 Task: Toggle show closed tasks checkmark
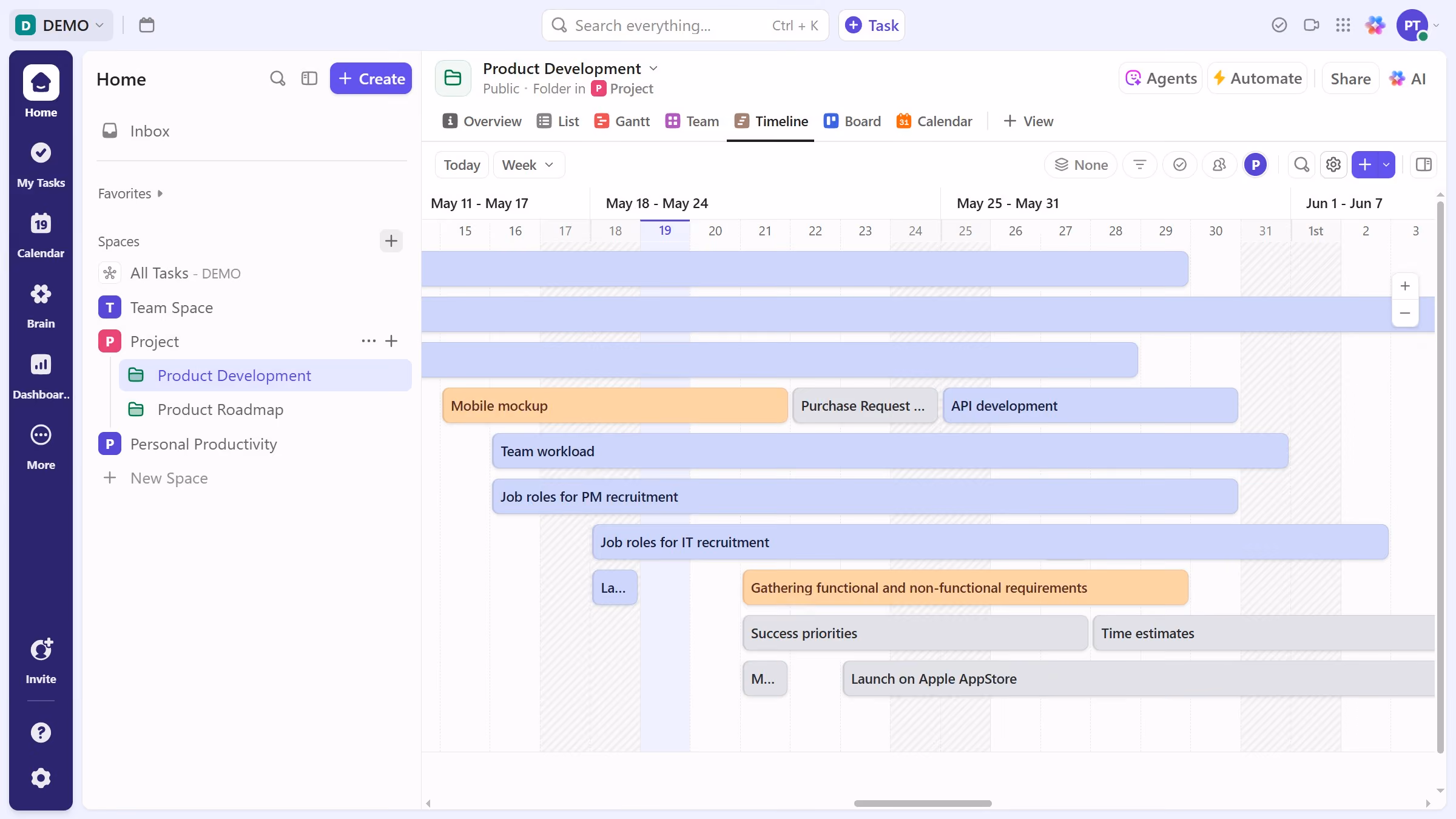(1180, 164)
